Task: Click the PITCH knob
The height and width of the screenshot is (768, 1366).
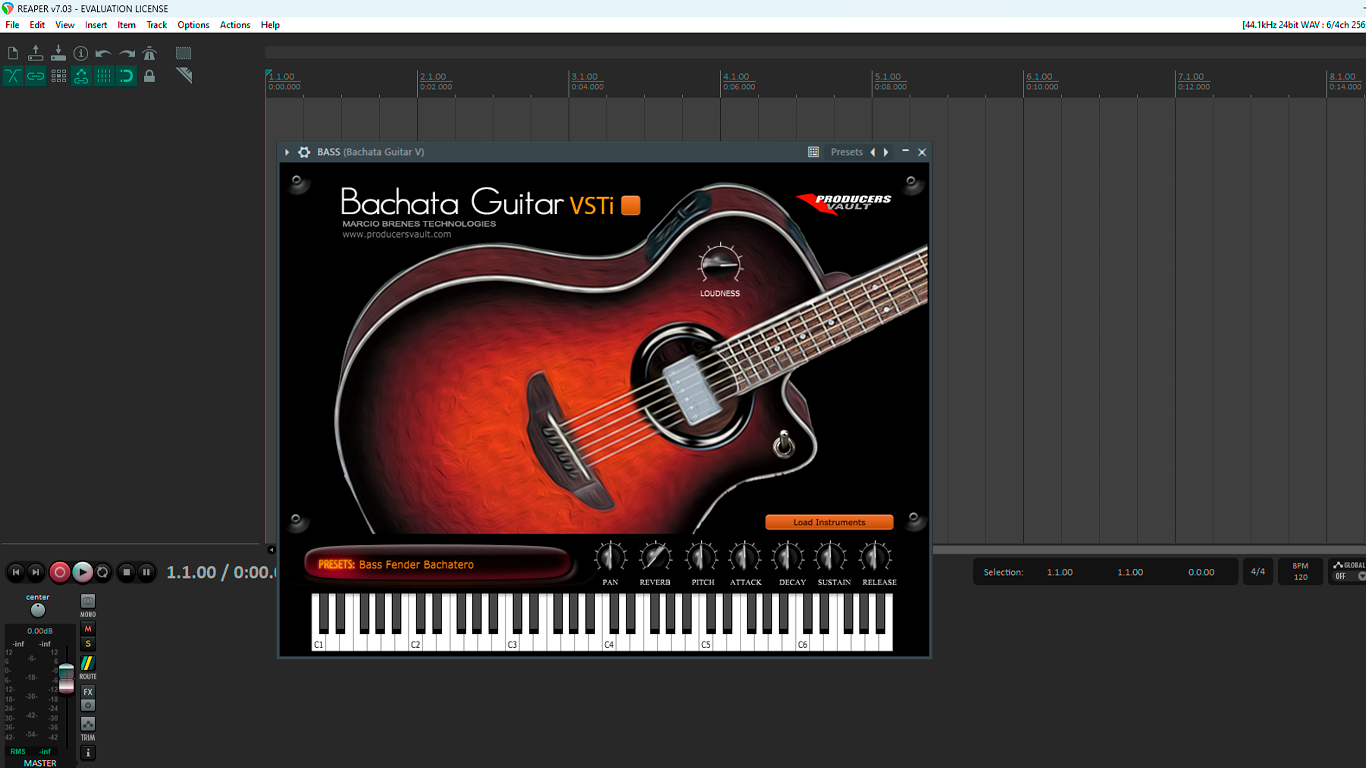Action: 701,557
